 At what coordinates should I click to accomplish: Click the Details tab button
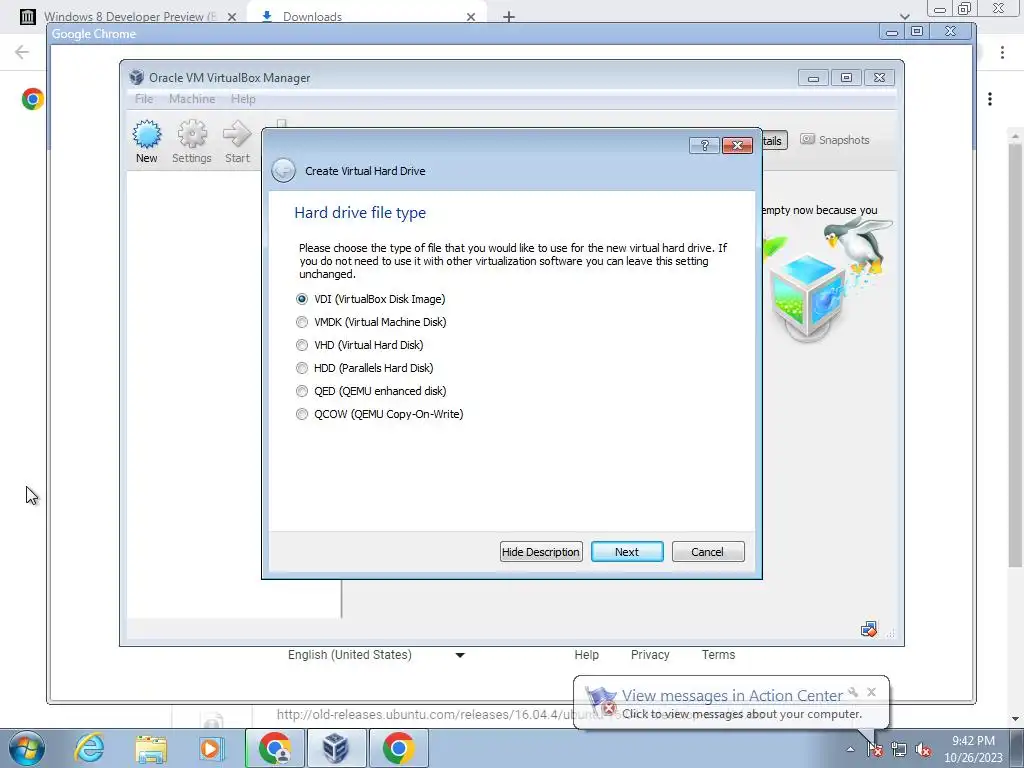pyautogui.click(x=775, y=140)
